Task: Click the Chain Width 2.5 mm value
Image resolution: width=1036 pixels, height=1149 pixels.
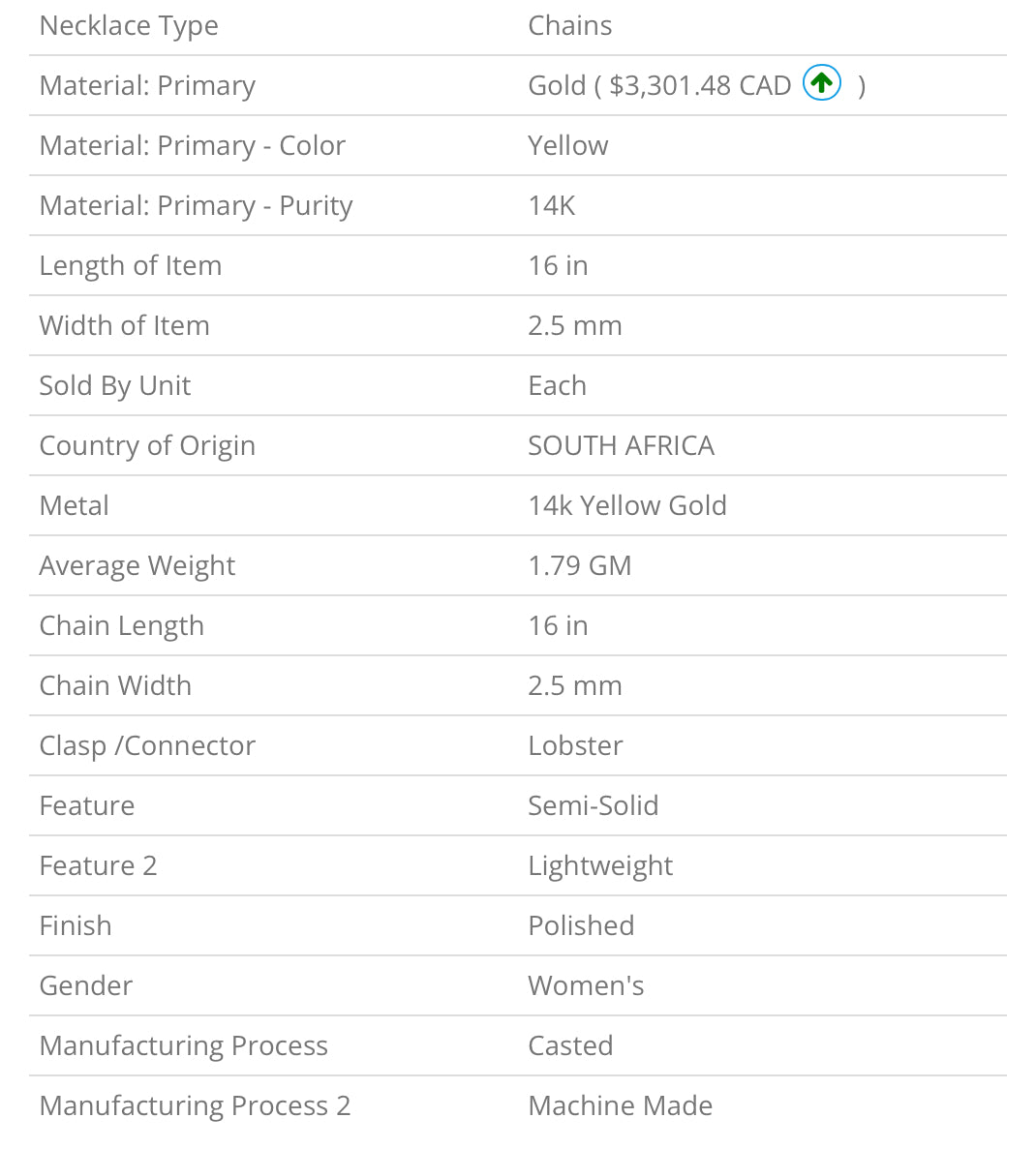Action: coord(575,686)
